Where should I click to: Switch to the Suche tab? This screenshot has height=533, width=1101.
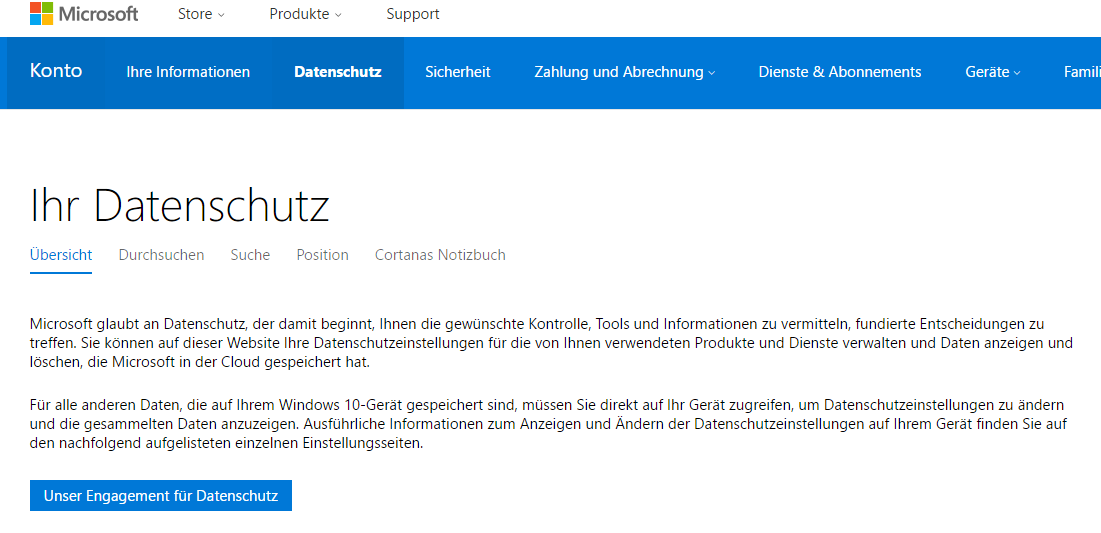point(250,255)
